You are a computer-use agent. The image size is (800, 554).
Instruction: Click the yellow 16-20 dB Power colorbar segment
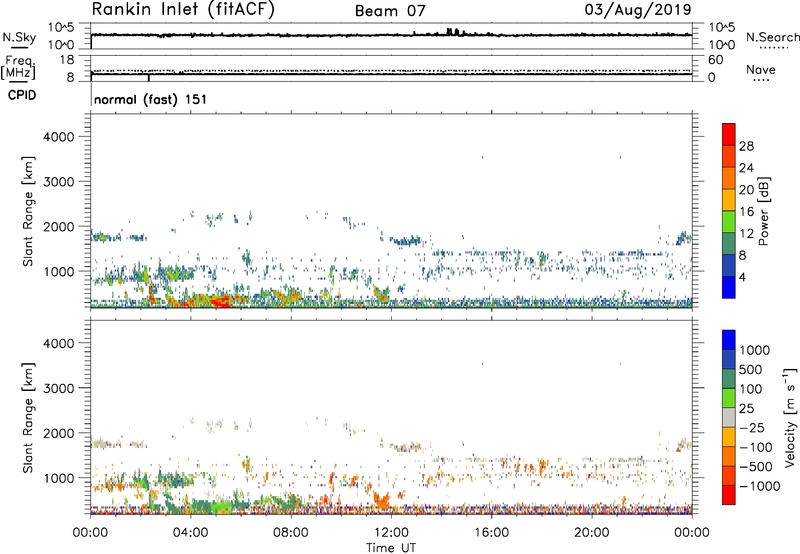coord(729,200)
